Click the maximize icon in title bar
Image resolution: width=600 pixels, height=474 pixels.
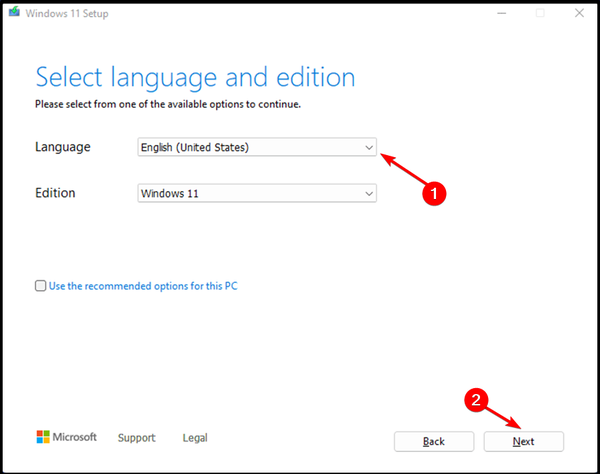coord(540,13)
